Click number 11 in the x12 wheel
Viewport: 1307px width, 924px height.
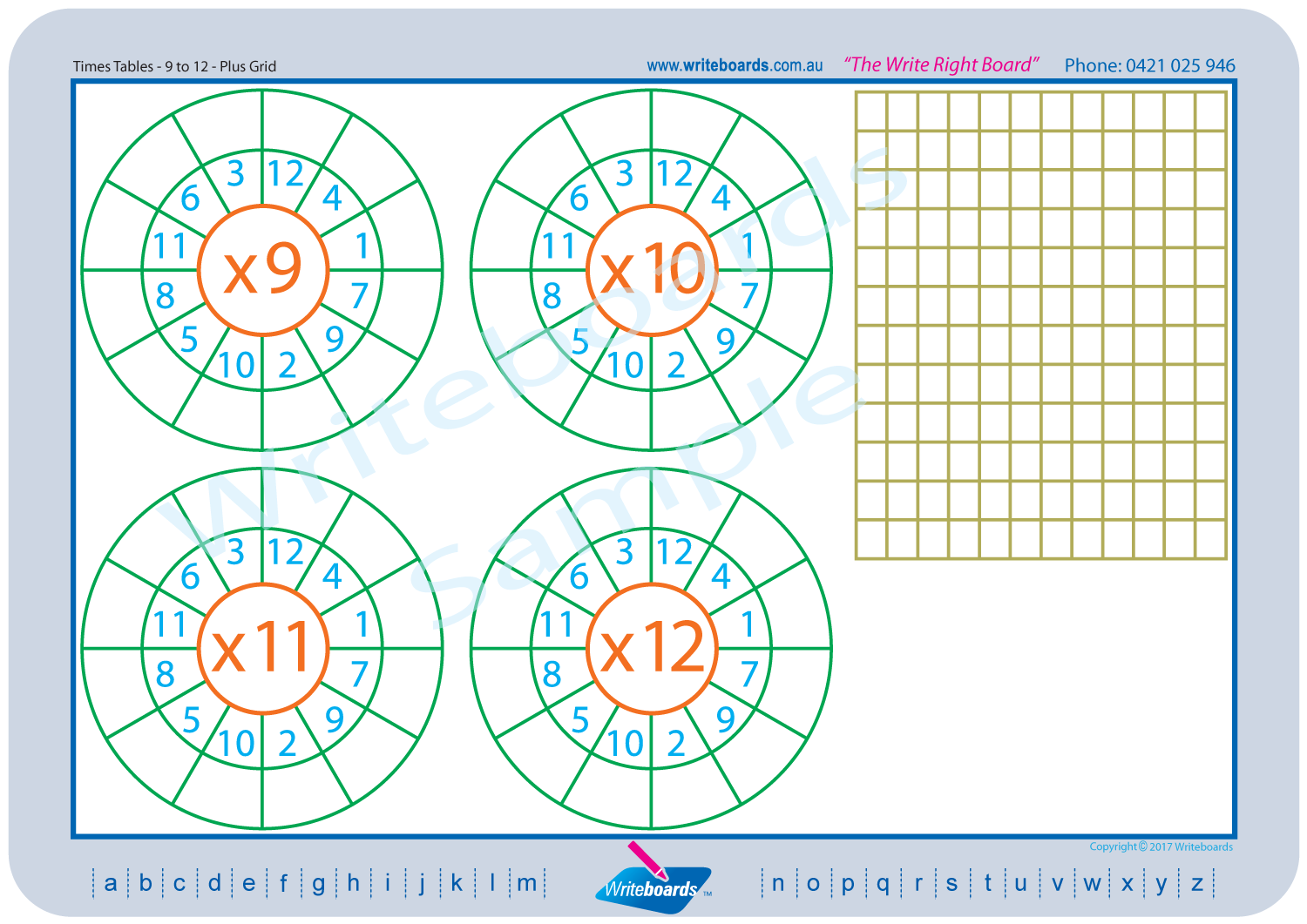tap(557, 624)
